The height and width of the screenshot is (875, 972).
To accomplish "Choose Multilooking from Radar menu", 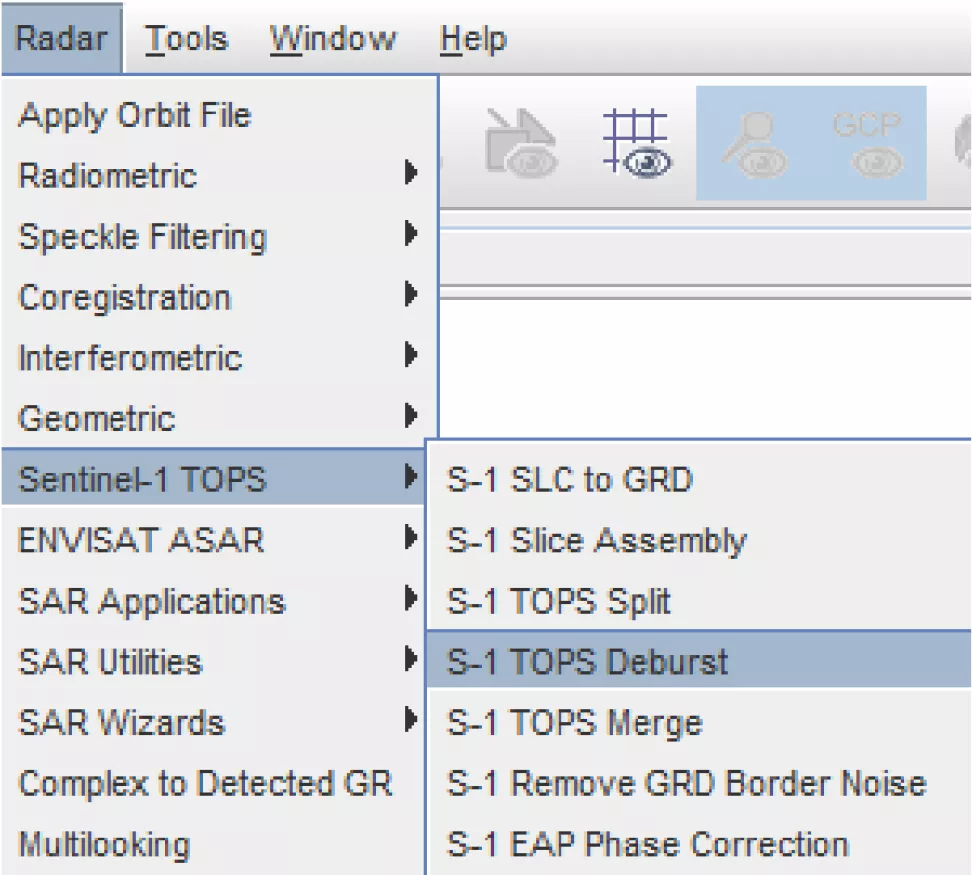I will [x=214, y=843].
